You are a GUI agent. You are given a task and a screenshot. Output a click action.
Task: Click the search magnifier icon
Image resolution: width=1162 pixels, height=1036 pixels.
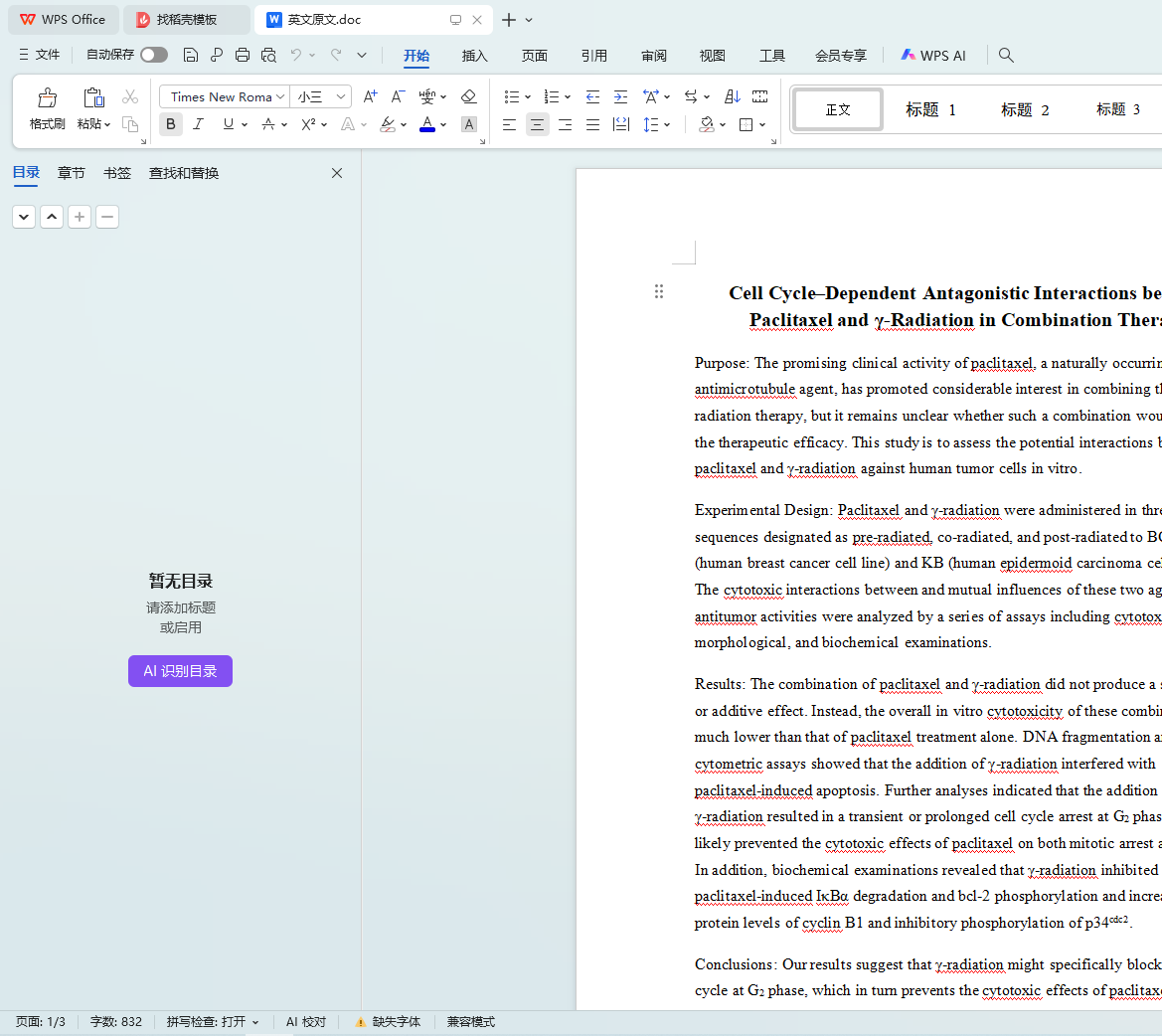[1006, 55]
